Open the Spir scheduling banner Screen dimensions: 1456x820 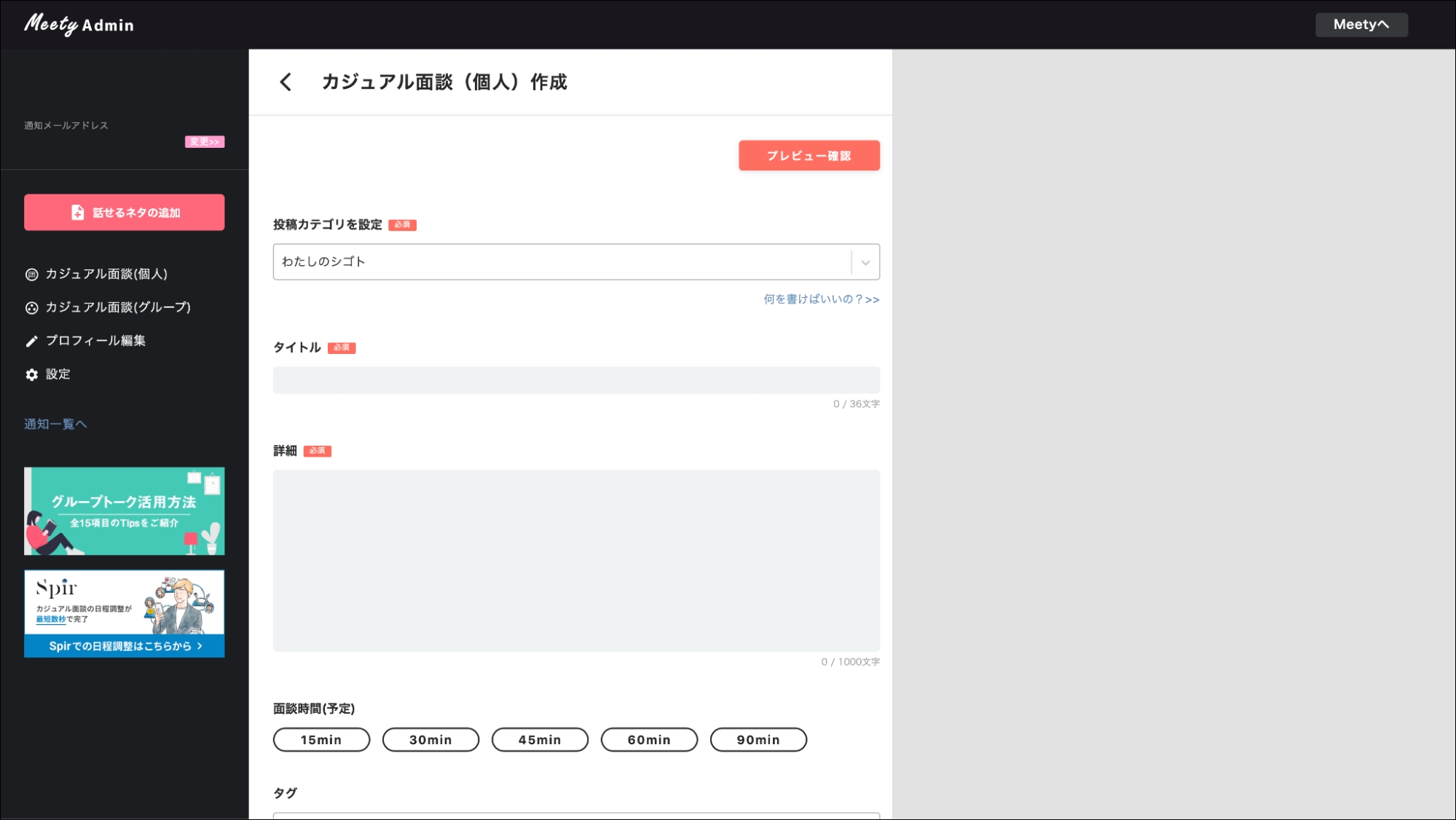[124, 613]
